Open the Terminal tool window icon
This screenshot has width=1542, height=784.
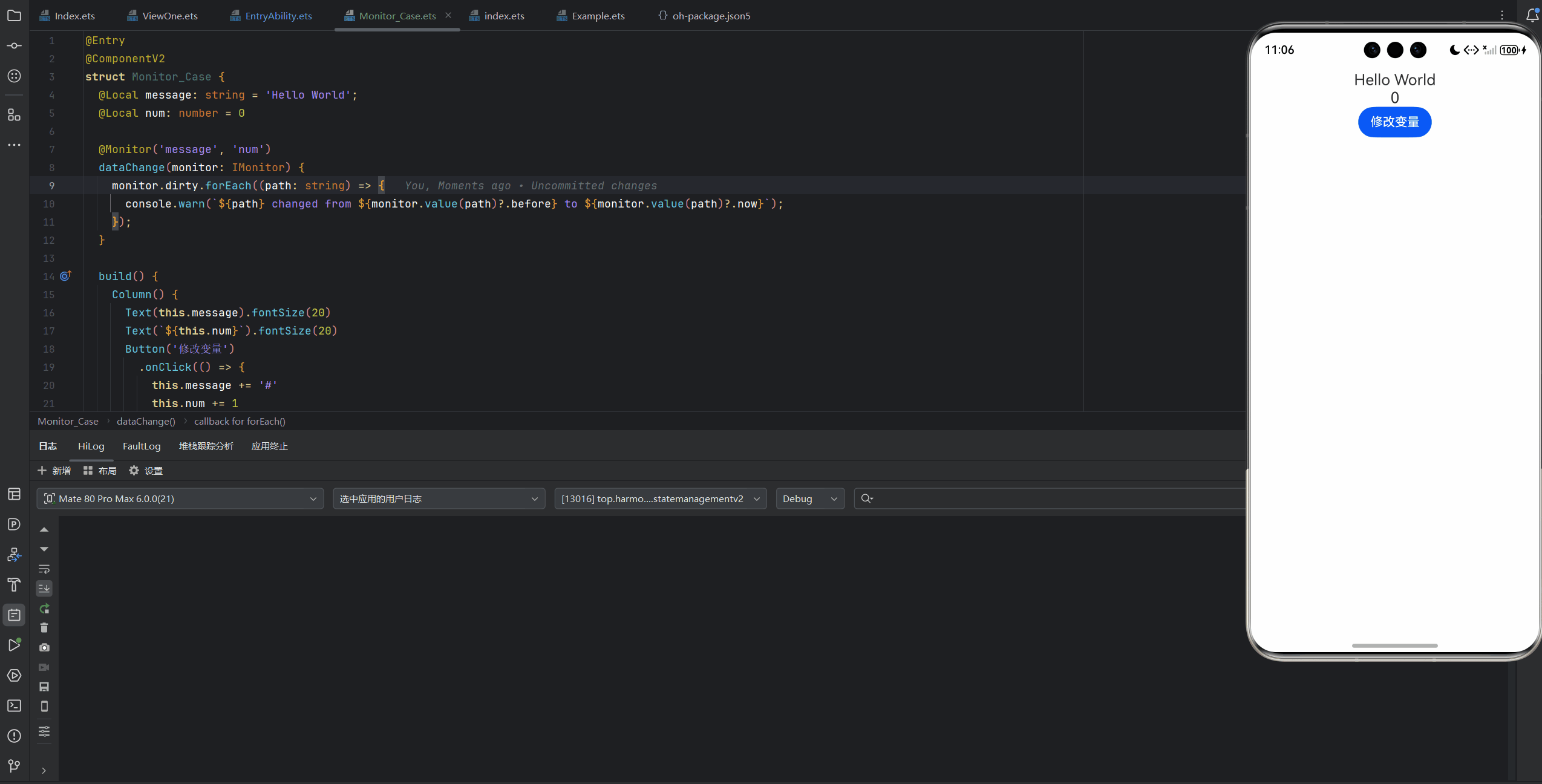[x=14, y=705]
